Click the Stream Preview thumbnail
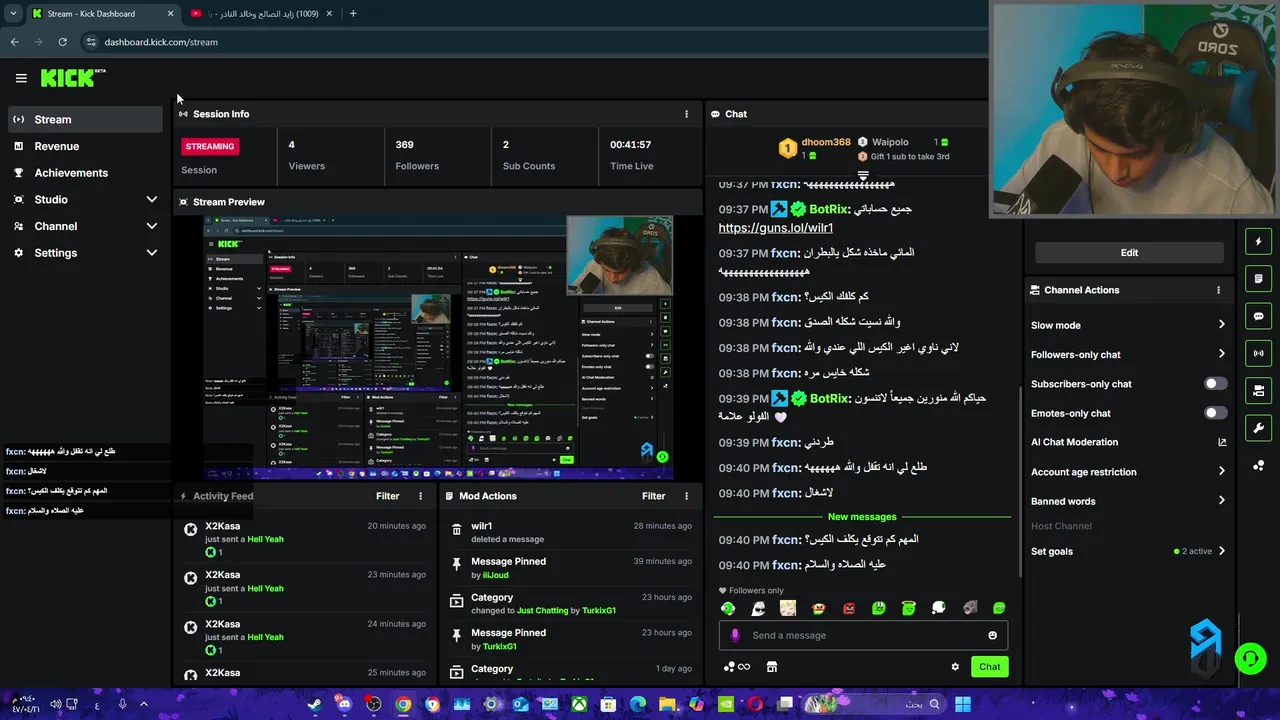Image resolution: width=1280 pixels, height=720 pixels. click(438, 347)
